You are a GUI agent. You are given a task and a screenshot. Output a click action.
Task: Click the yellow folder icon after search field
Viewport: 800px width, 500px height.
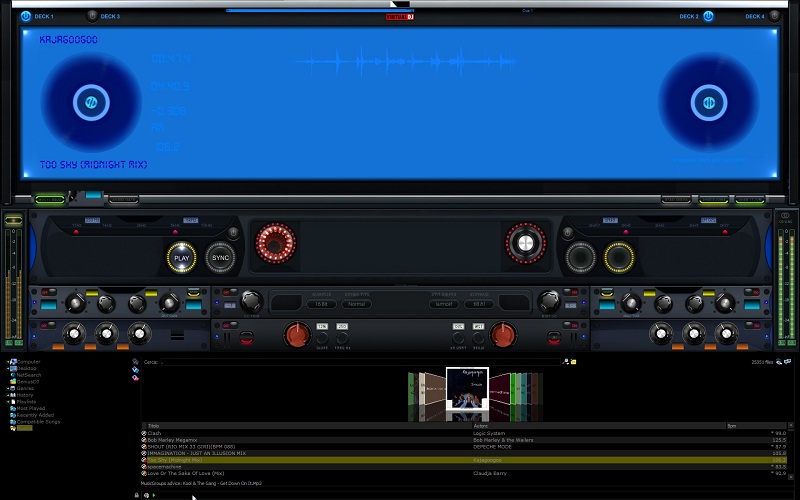click(573, 362)
